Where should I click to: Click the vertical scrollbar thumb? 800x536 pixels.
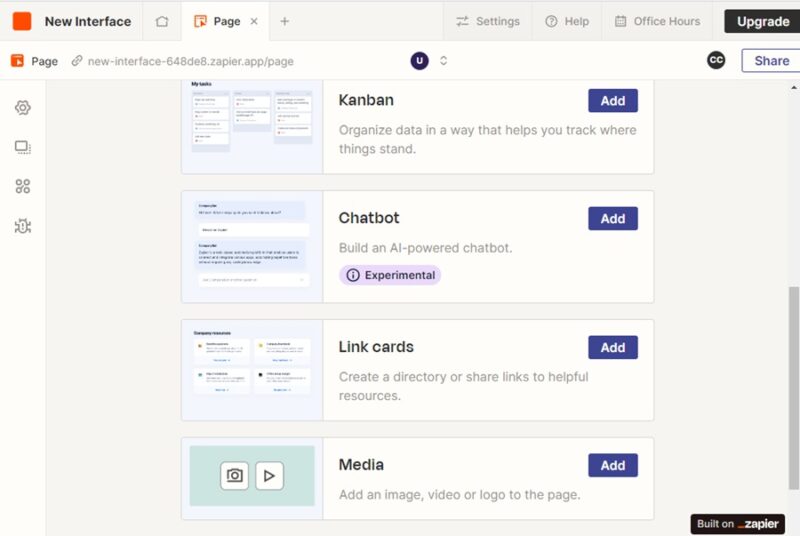793,388
